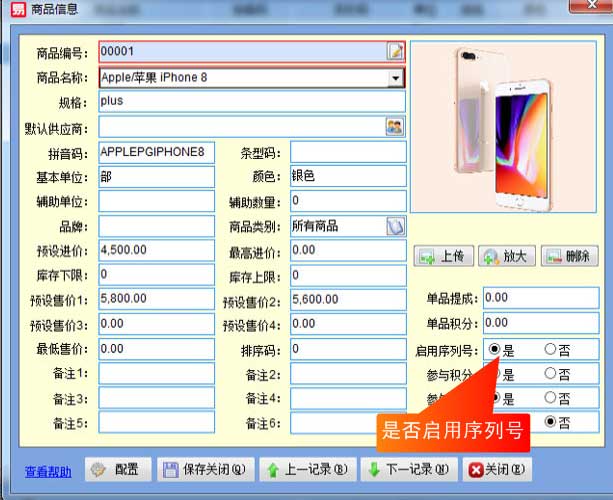Screen dimensions: 613x500
Task: Click the 上传 image upload button
Action: click(443, 256)
